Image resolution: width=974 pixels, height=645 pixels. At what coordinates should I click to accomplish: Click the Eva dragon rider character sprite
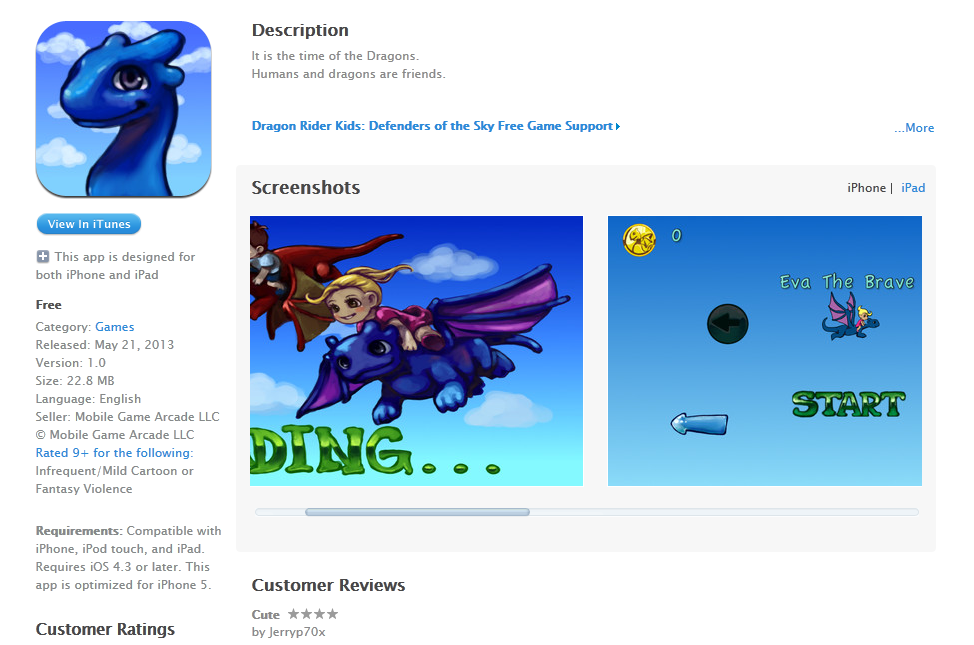click(x=850, y=316)
